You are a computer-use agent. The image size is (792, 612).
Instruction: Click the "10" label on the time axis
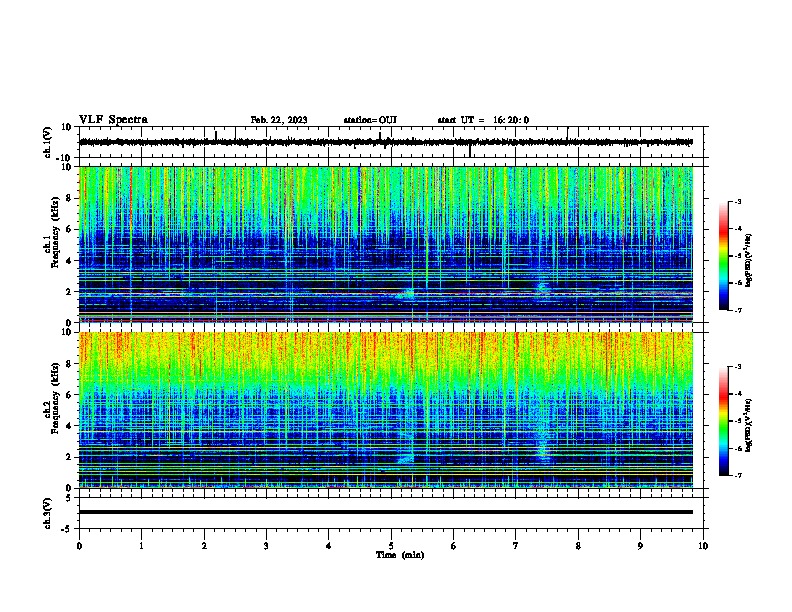(703, 546)
